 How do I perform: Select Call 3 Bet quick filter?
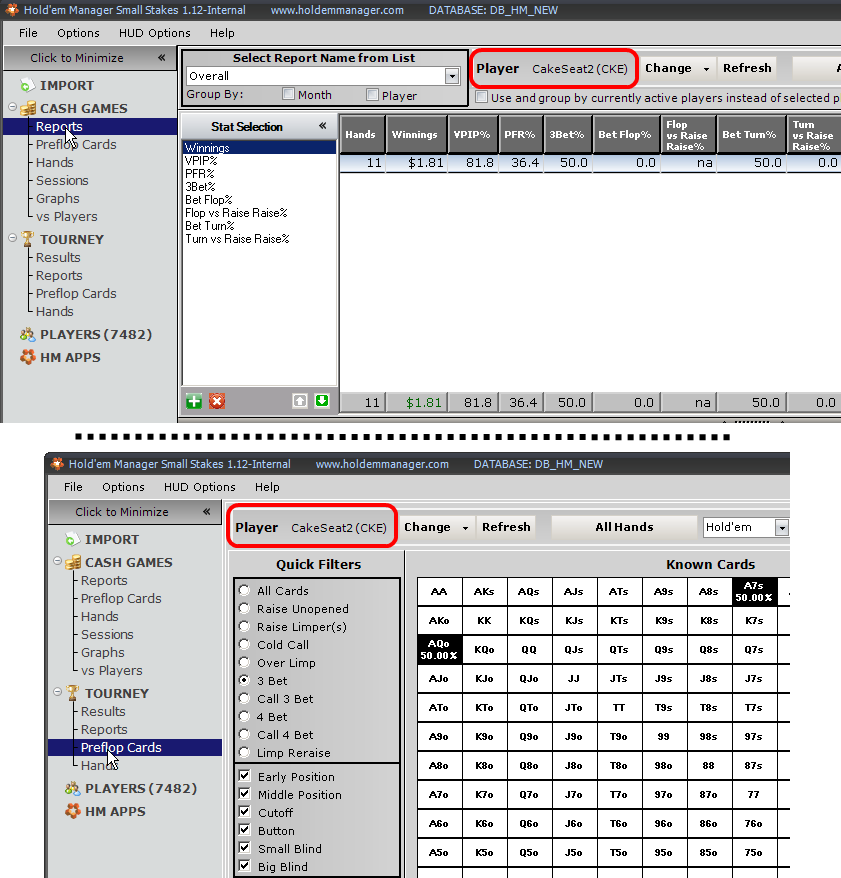244,698
